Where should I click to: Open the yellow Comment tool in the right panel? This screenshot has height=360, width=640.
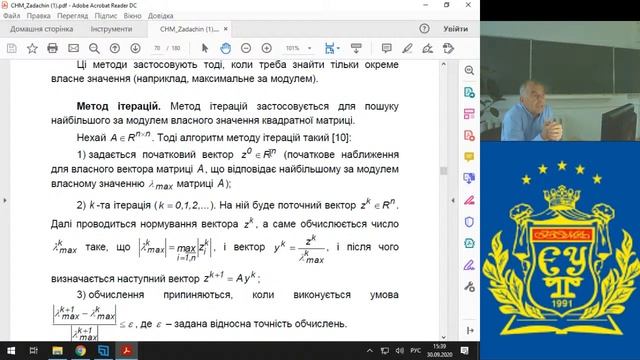point(469,157)
